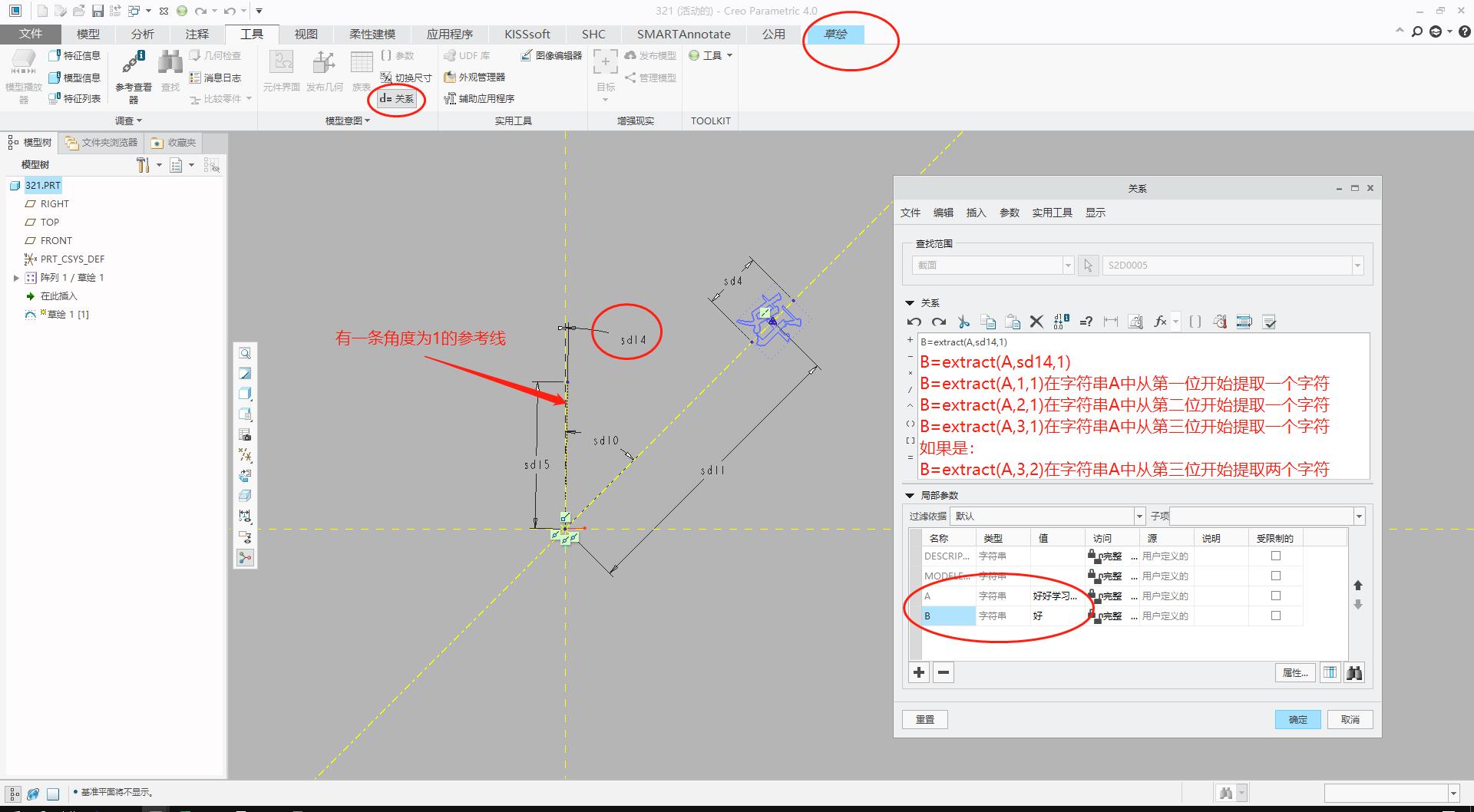The width and height of the screenshot is (1474, 812).
Task: Expand 调查 group dropdown
Action: 128,120
